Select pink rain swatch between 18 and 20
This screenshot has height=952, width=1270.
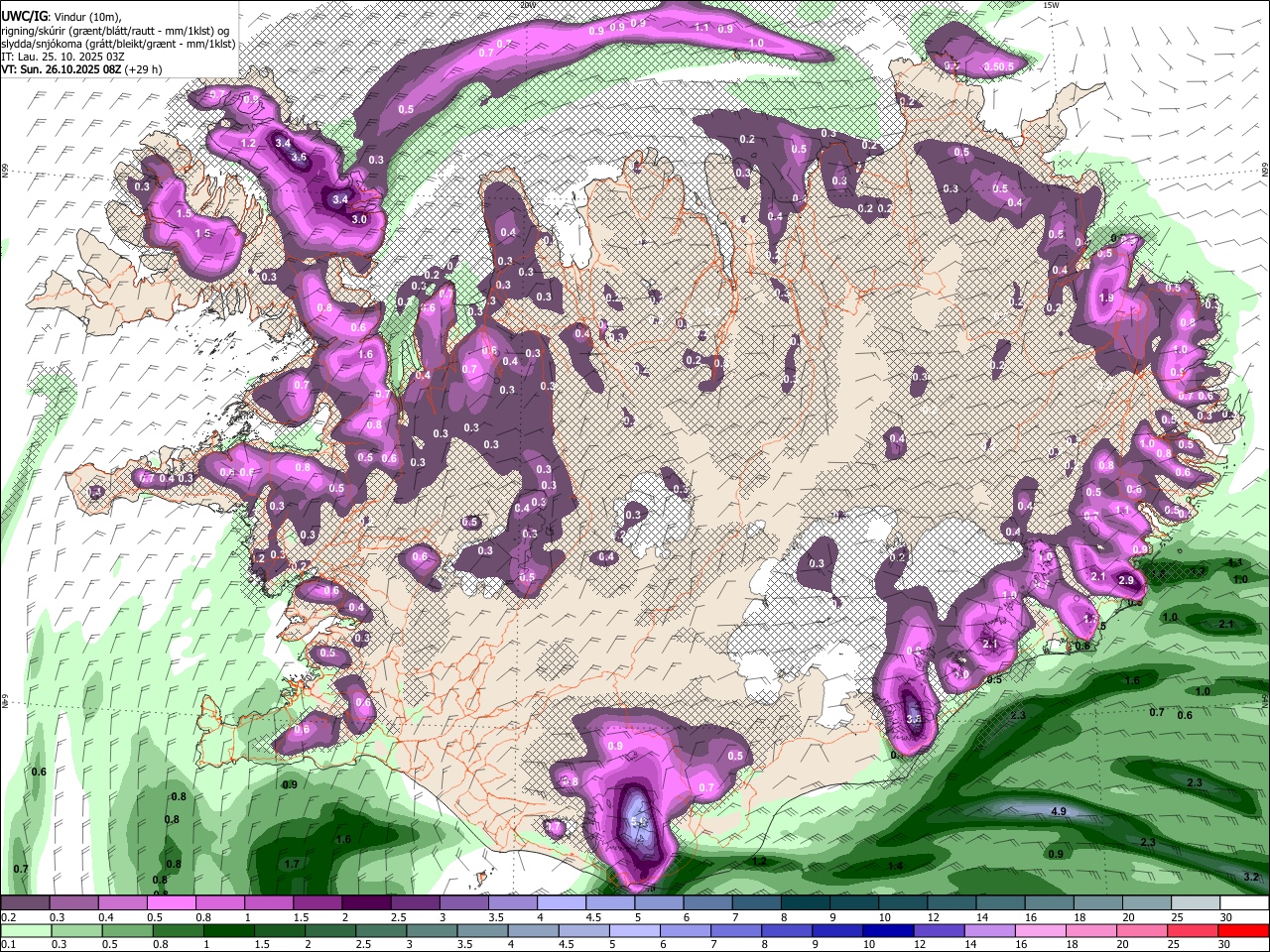click(x=1091, y=931)
